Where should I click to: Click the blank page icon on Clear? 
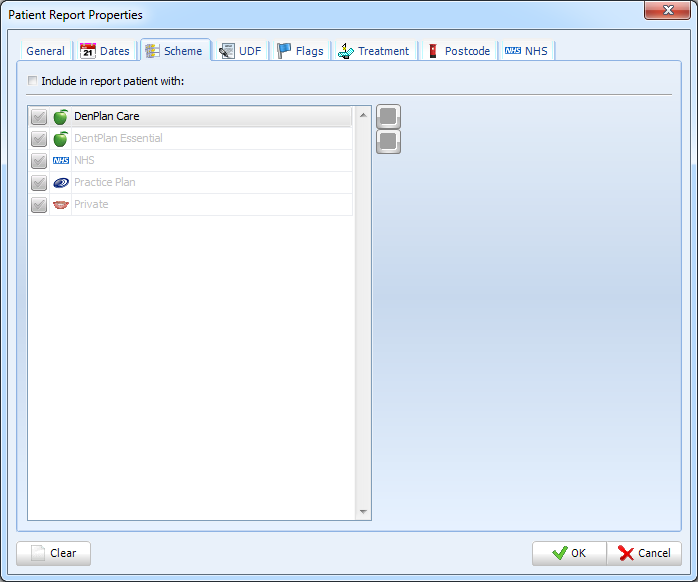[x=38, y=553]
